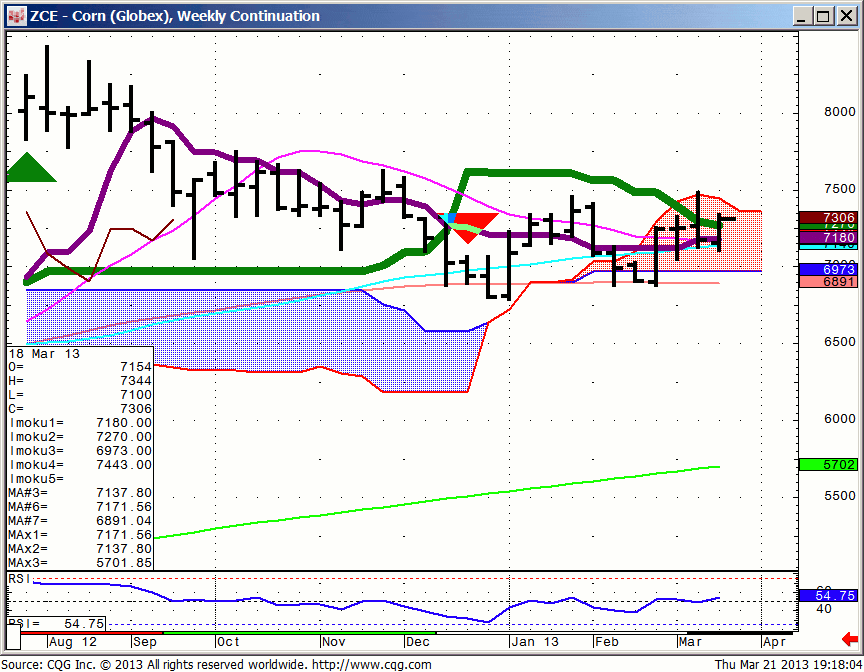Click the 6500 price axis label
Image resolution: width=864 pixels, height=672 pixels.
coord(840,342)
